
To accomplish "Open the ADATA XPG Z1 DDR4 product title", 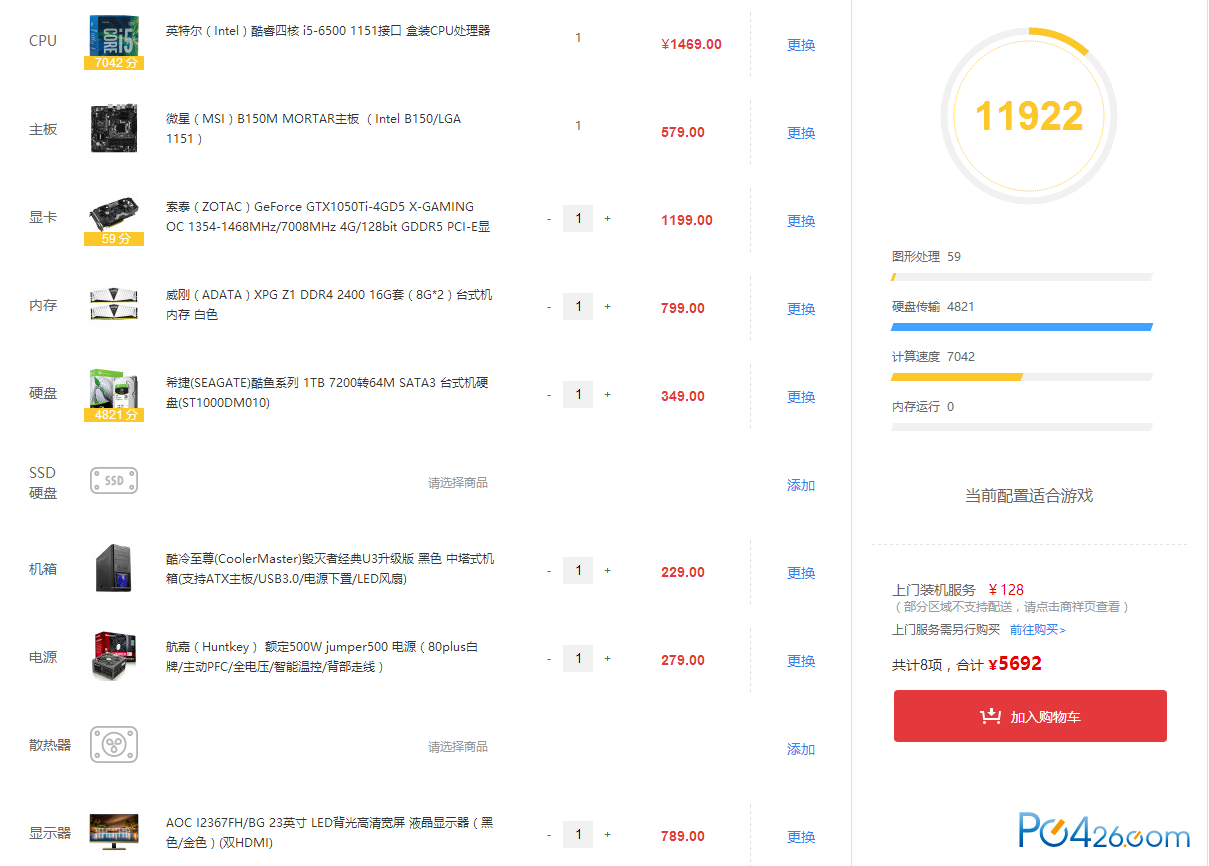I will click(x=329, y=305).
